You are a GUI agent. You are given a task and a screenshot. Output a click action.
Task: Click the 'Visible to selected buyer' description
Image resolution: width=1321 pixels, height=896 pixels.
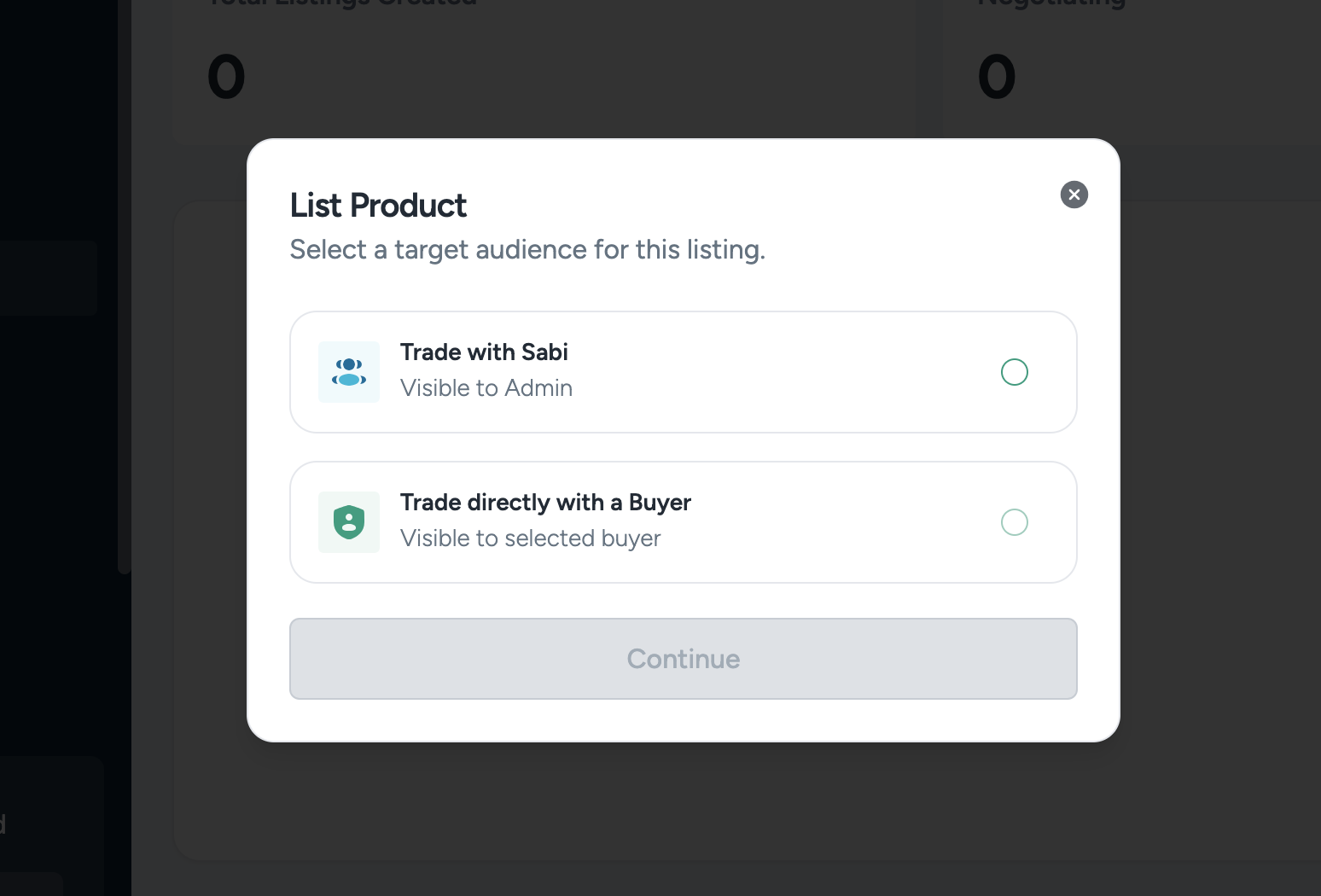(x=530, y=538)
